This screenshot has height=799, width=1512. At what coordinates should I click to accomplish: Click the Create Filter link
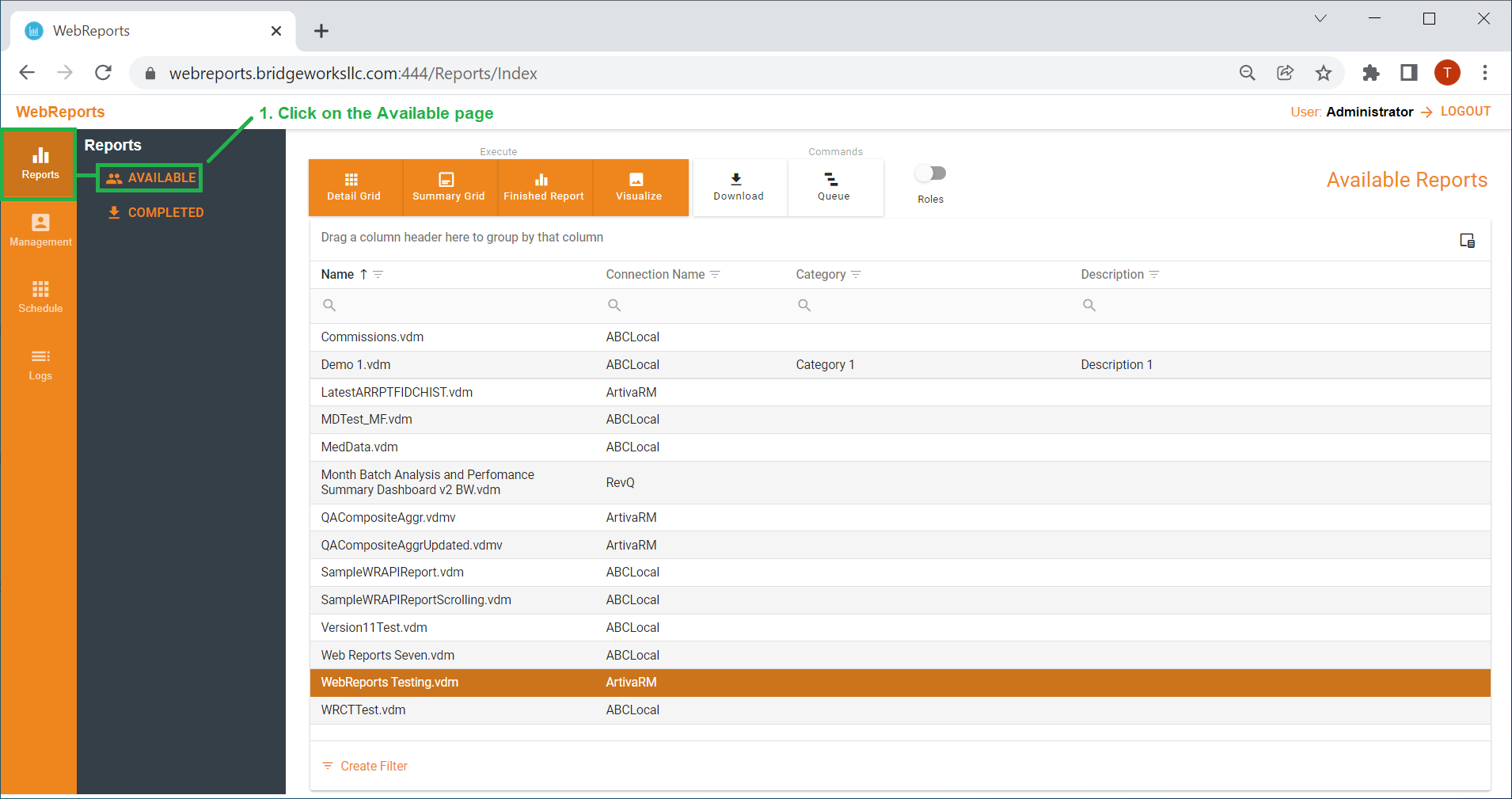point(365,766)
